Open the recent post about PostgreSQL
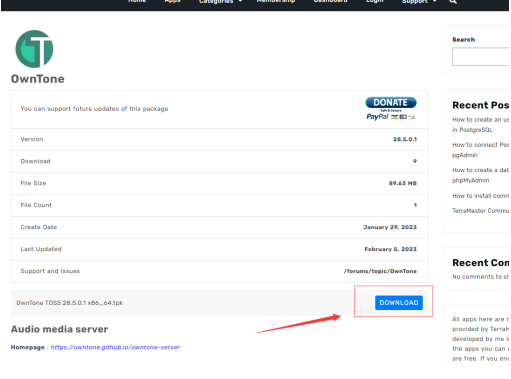511x379 pixels. [480, 124]
